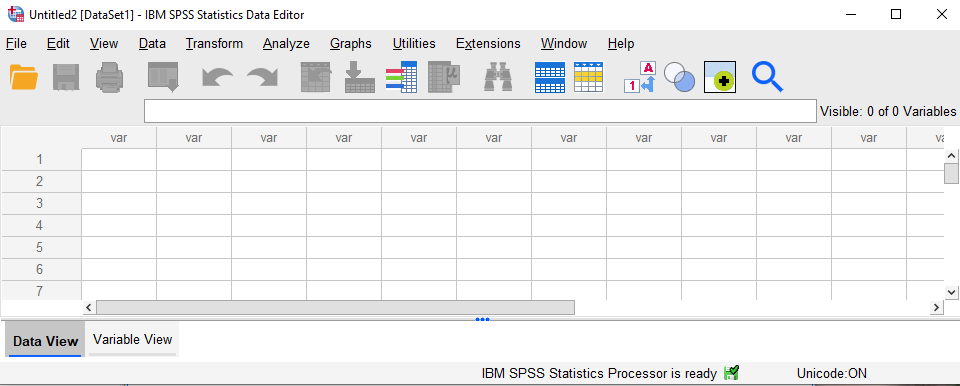The width and height of the screenshot is (960, 386).
Task: Click the Find binoculars icon
Action: [x=498, y=78]
